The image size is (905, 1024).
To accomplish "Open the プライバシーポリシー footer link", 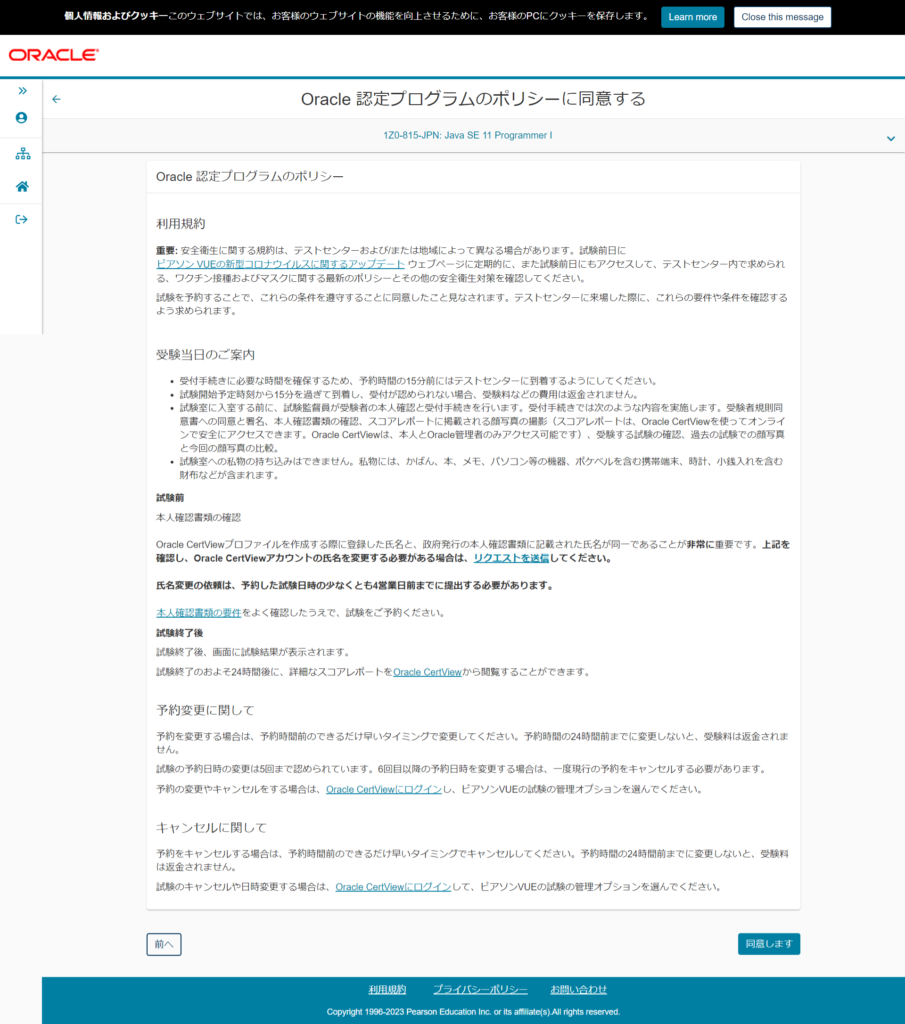I will tap(481, 989).
